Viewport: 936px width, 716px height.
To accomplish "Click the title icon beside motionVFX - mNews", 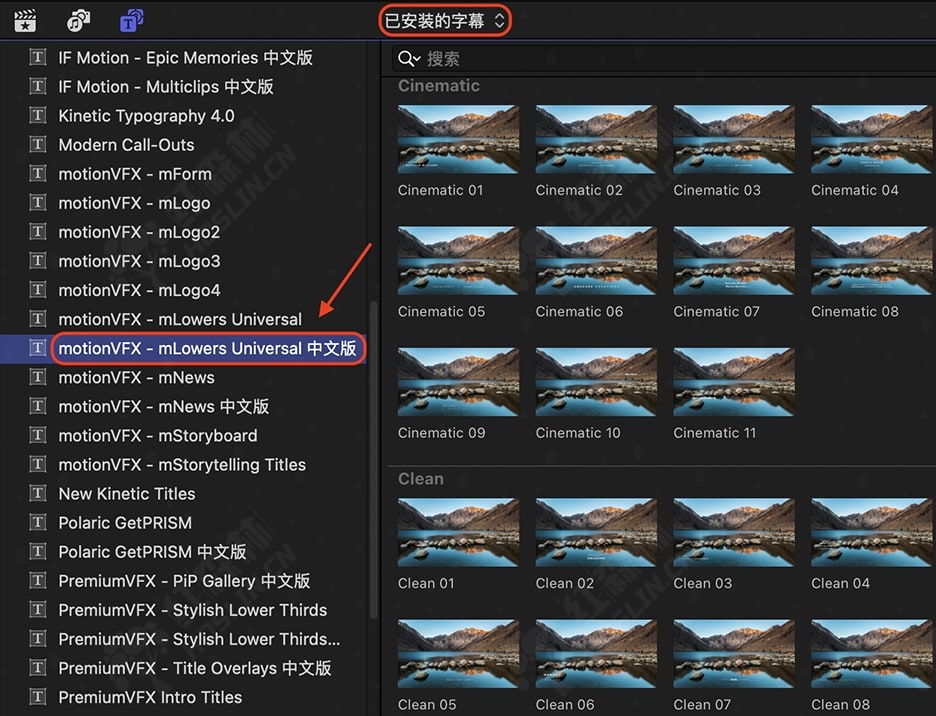I will (x=38, y=377).
